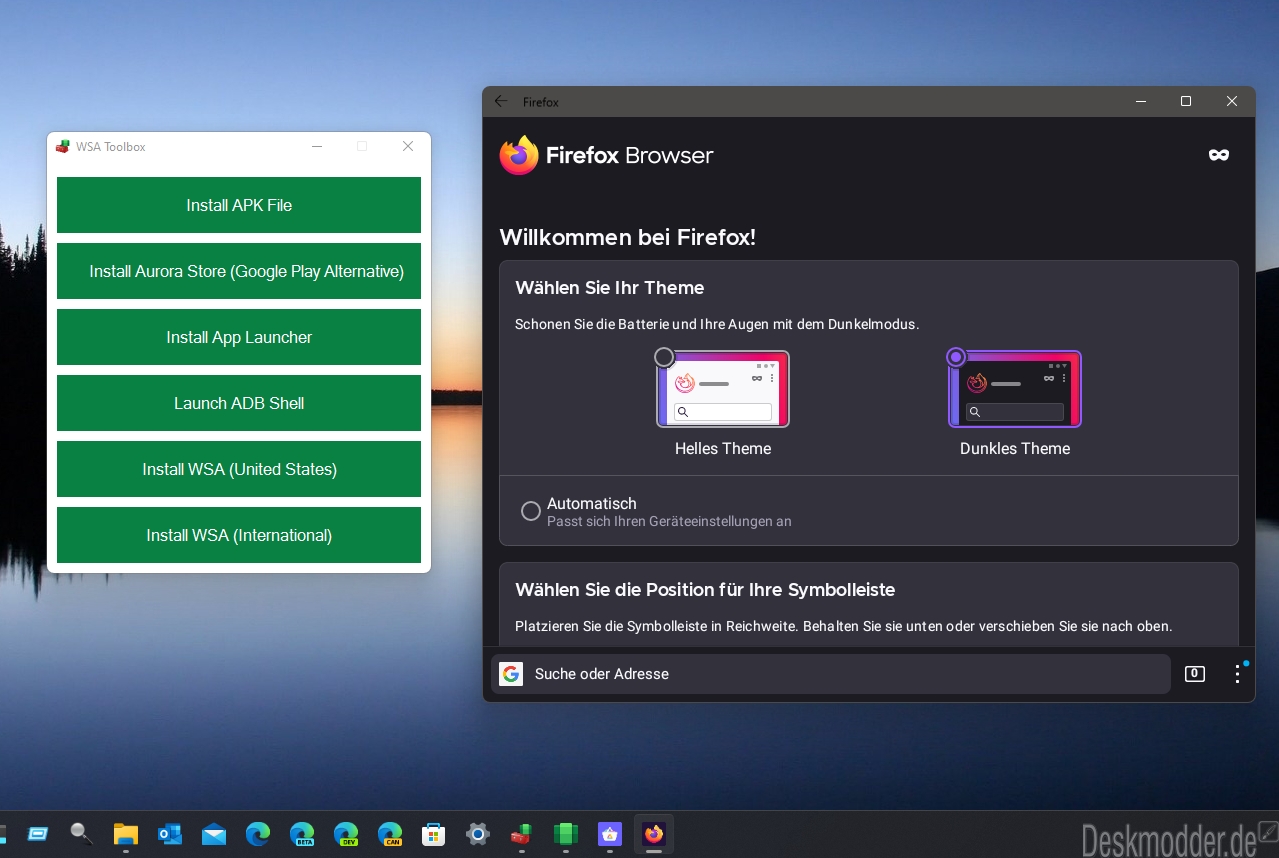Launch Edge Beta from the taskbar
The image size is (1279, 858).
pyautogui.click(x=302, y=834)
